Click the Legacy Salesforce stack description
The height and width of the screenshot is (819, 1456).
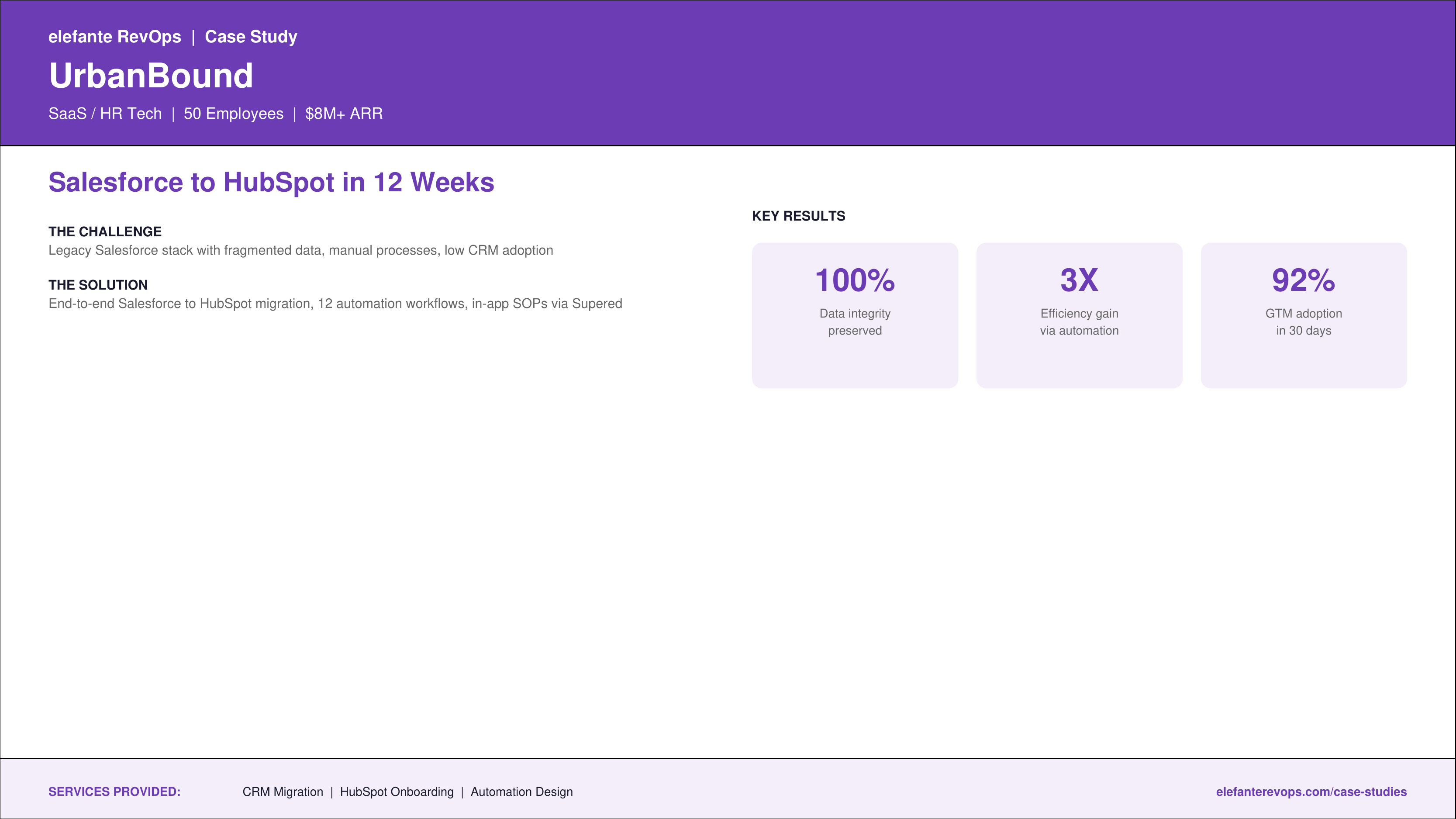click(301, 250)
